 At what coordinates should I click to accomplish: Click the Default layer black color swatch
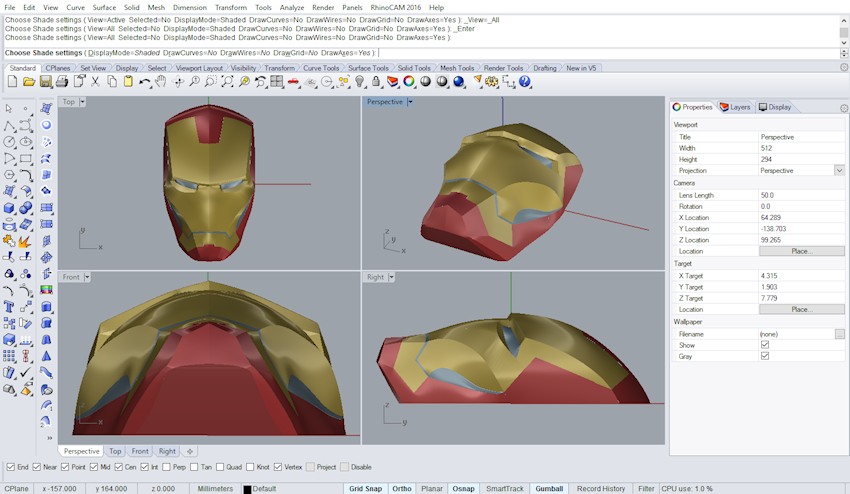click(x=247, y=489)
